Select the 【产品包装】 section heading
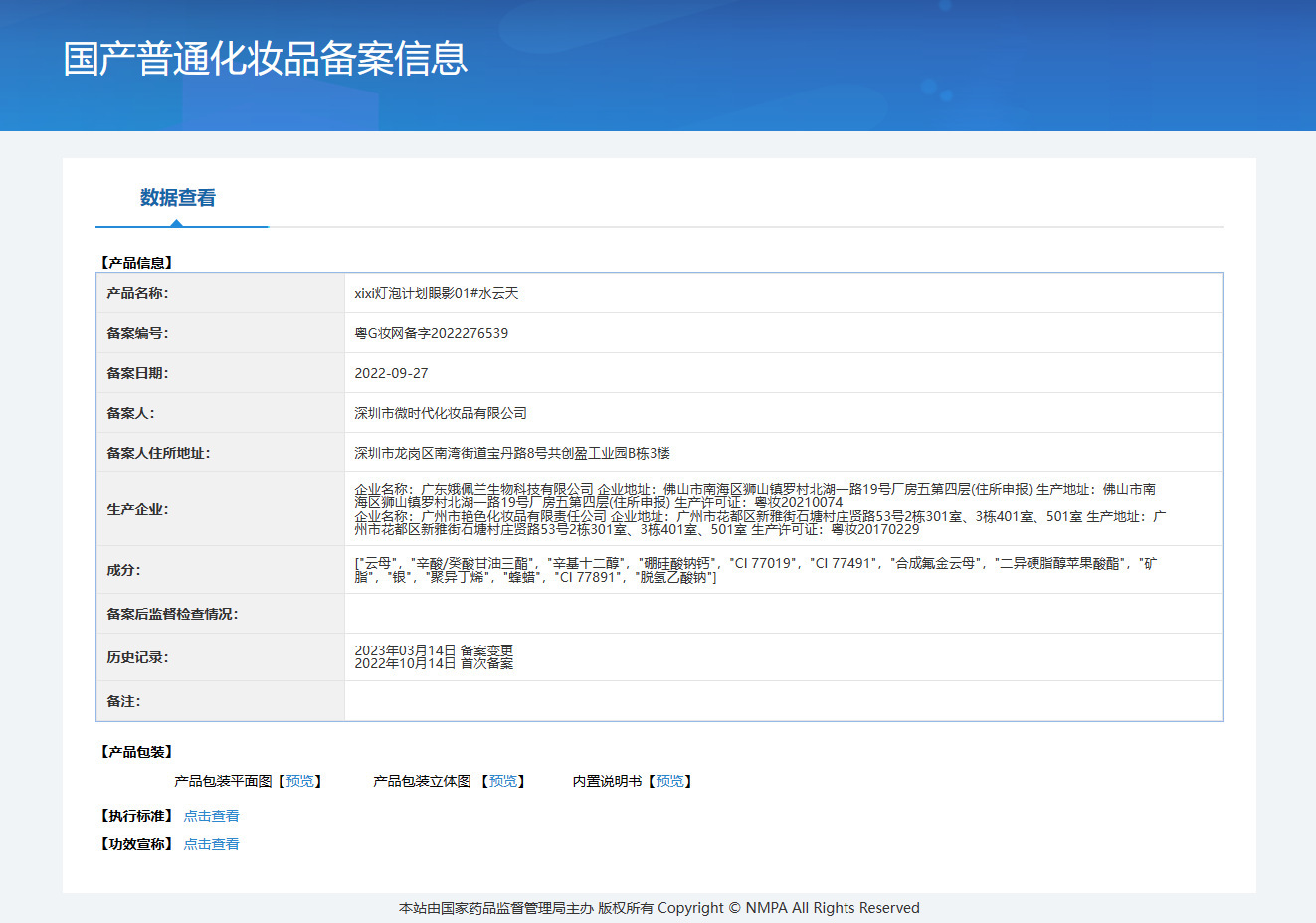This screenshot has height=923, width=1316. 137,752
